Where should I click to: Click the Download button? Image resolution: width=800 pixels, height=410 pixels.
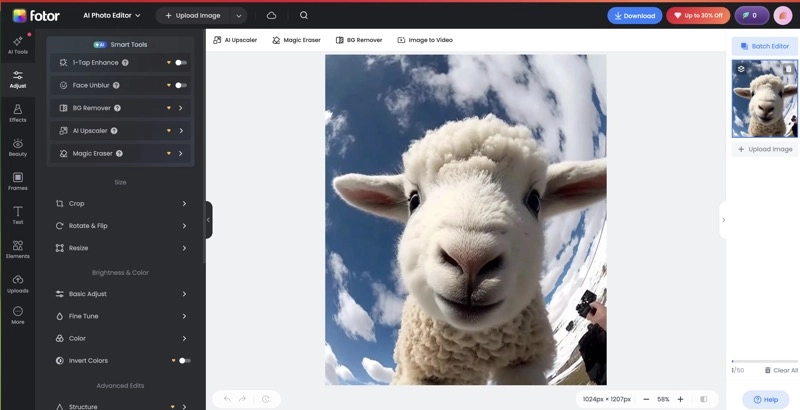(635, 15)
